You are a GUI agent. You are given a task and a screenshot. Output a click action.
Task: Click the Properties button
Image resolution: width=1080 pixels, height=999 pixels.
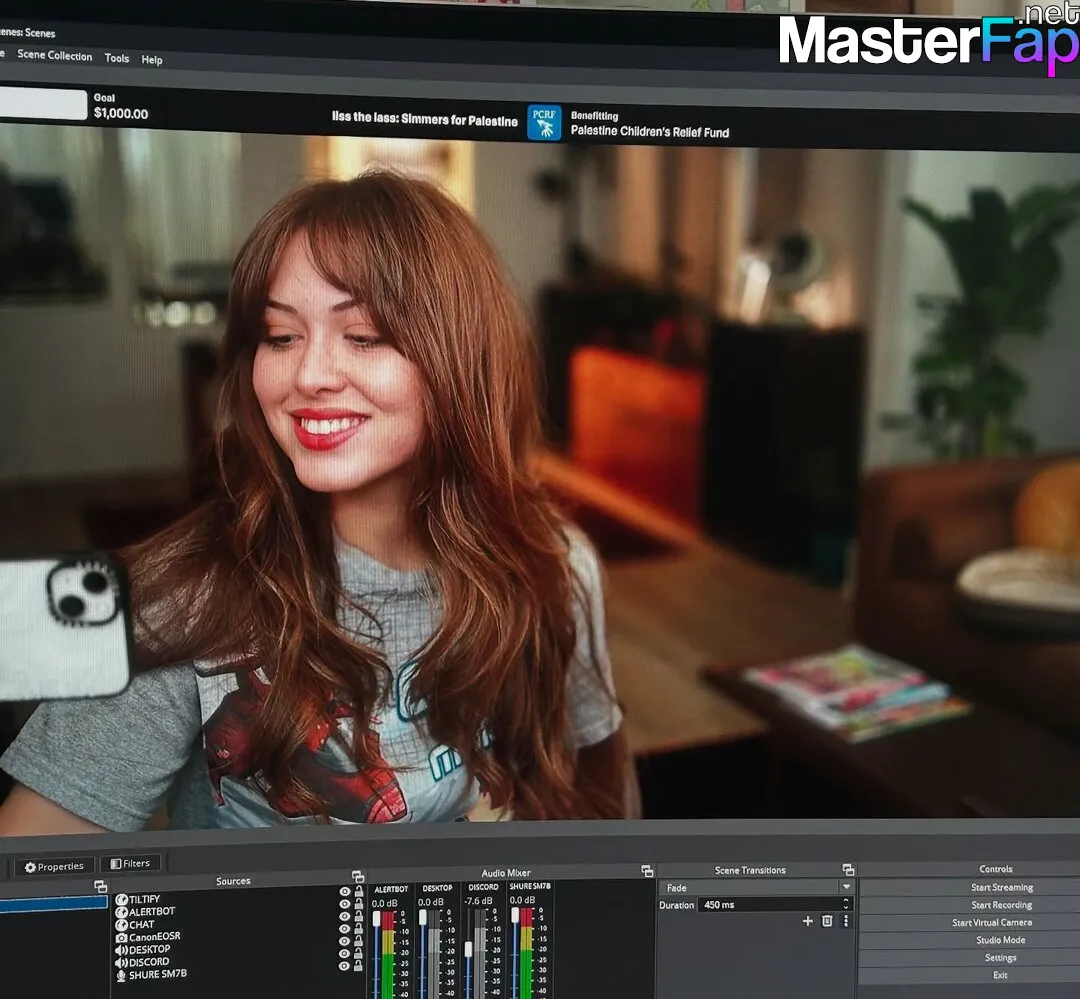pos(54,866)
